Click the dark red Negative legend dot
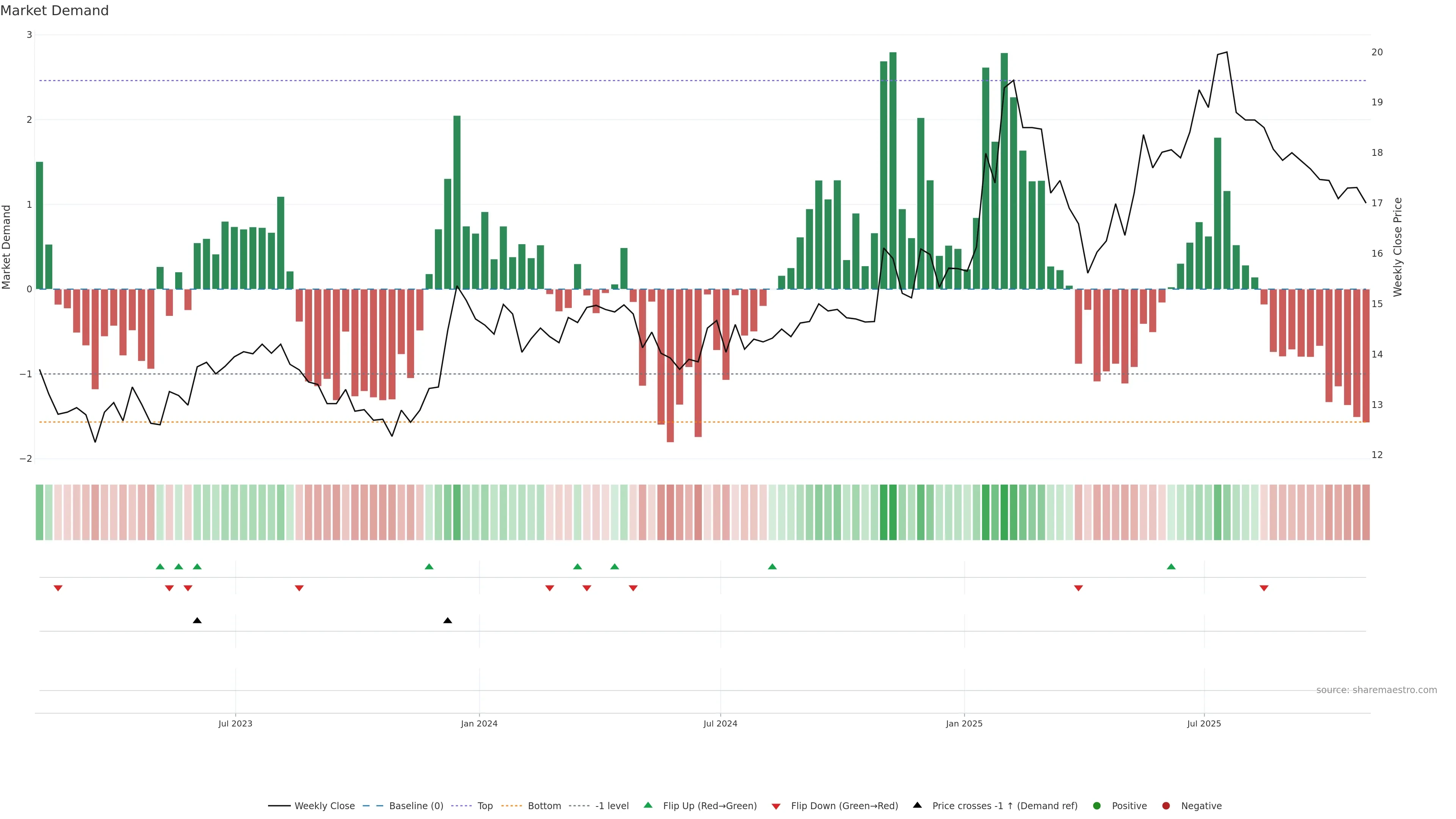The width and height of the screenshot is (1456, 819). (x=1166, y=806)
